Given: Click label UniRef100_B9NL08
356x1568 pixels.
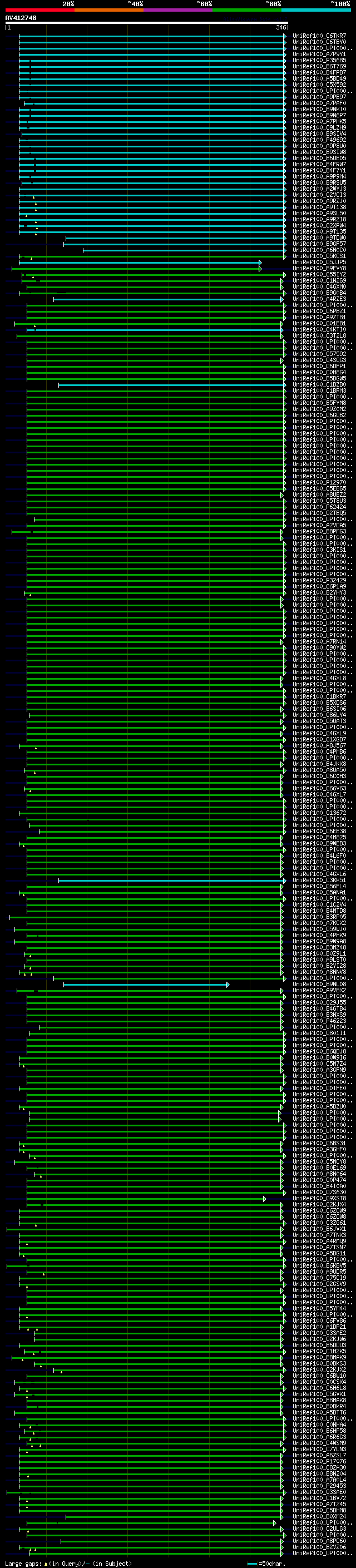Looking at the screenshot, I should 319,985.
